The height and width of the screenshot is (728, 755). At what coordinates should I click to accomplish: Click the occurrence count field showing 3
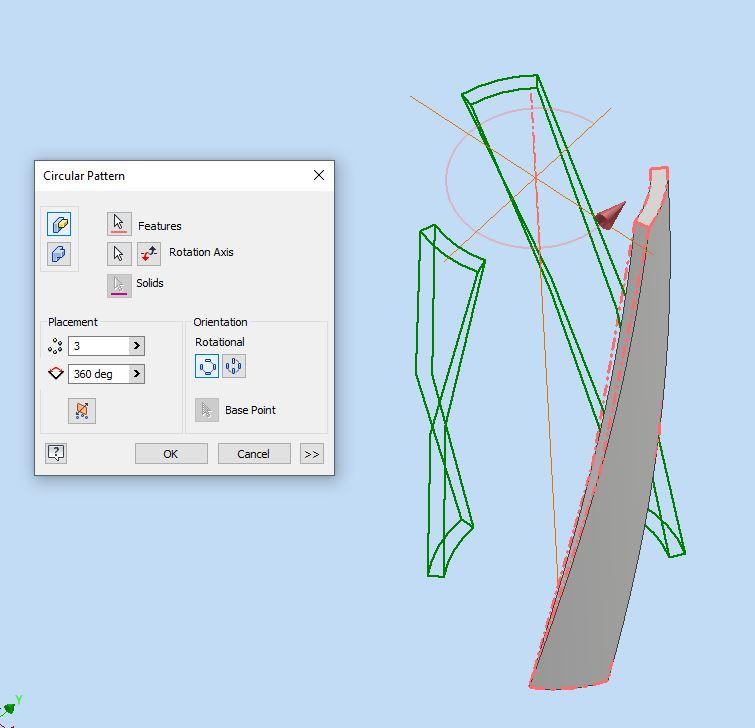pos(98,346)
